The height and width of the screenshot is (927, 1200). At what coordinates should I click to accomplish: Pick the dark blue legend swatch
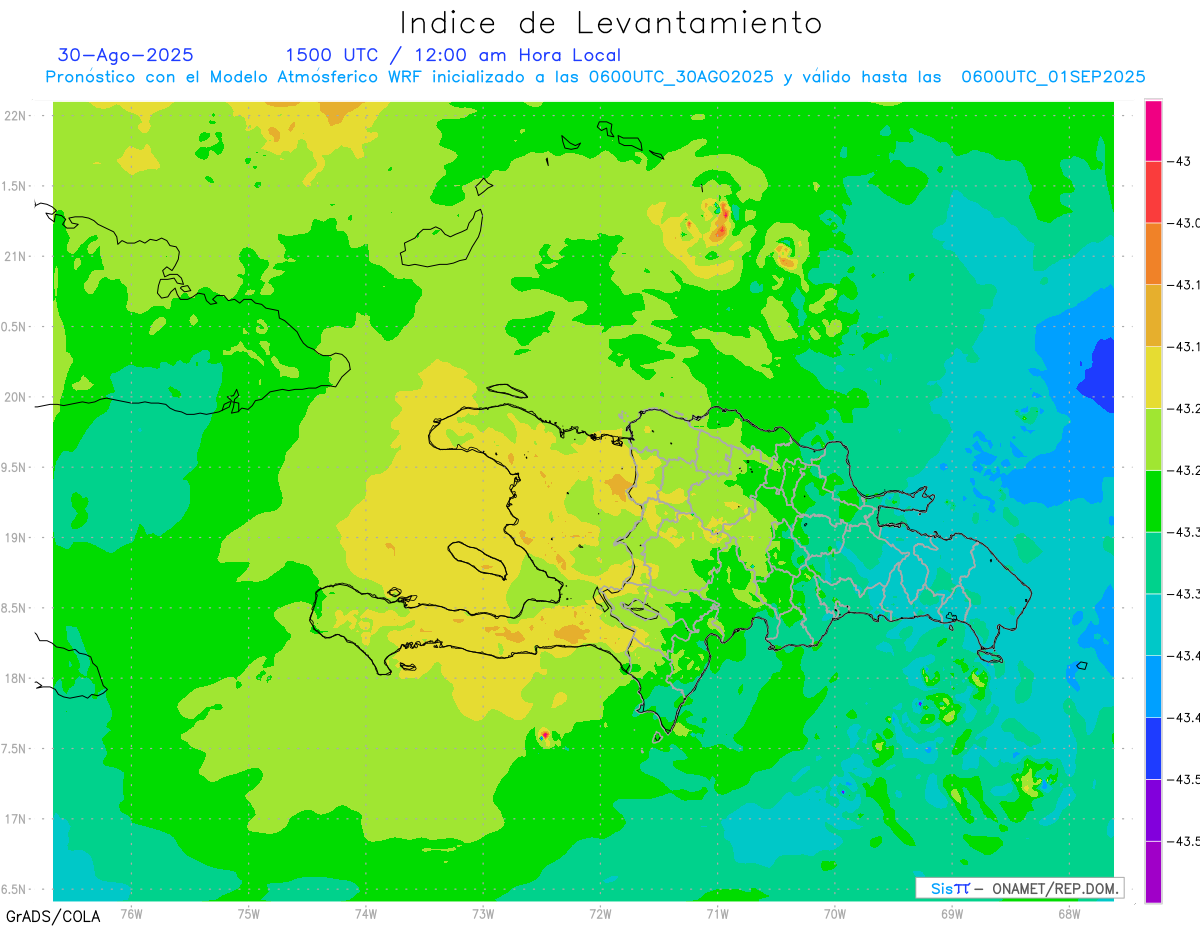pyautogui.click(x=1153, y=748)
